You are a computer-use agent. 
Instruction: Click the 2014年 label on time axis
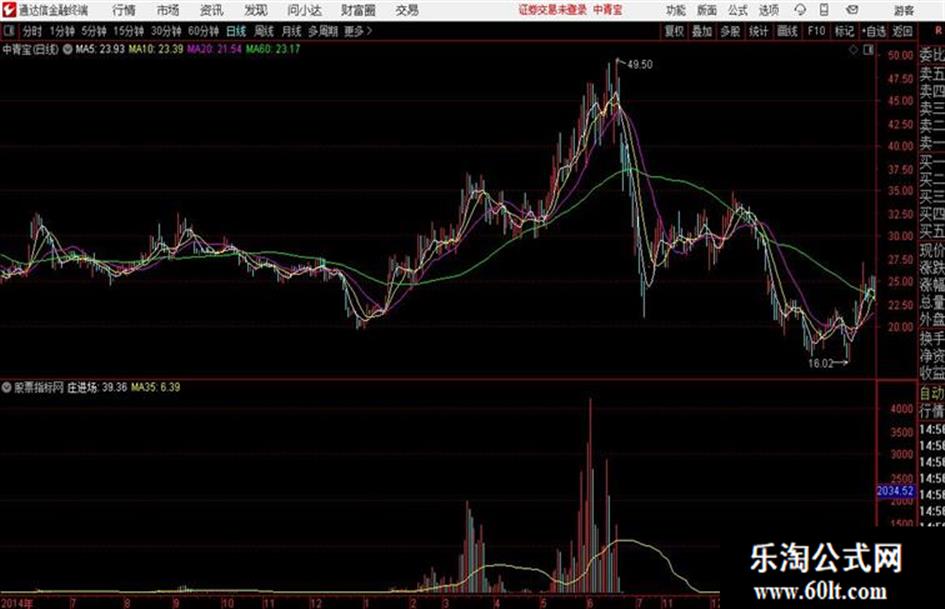point(17,603)
